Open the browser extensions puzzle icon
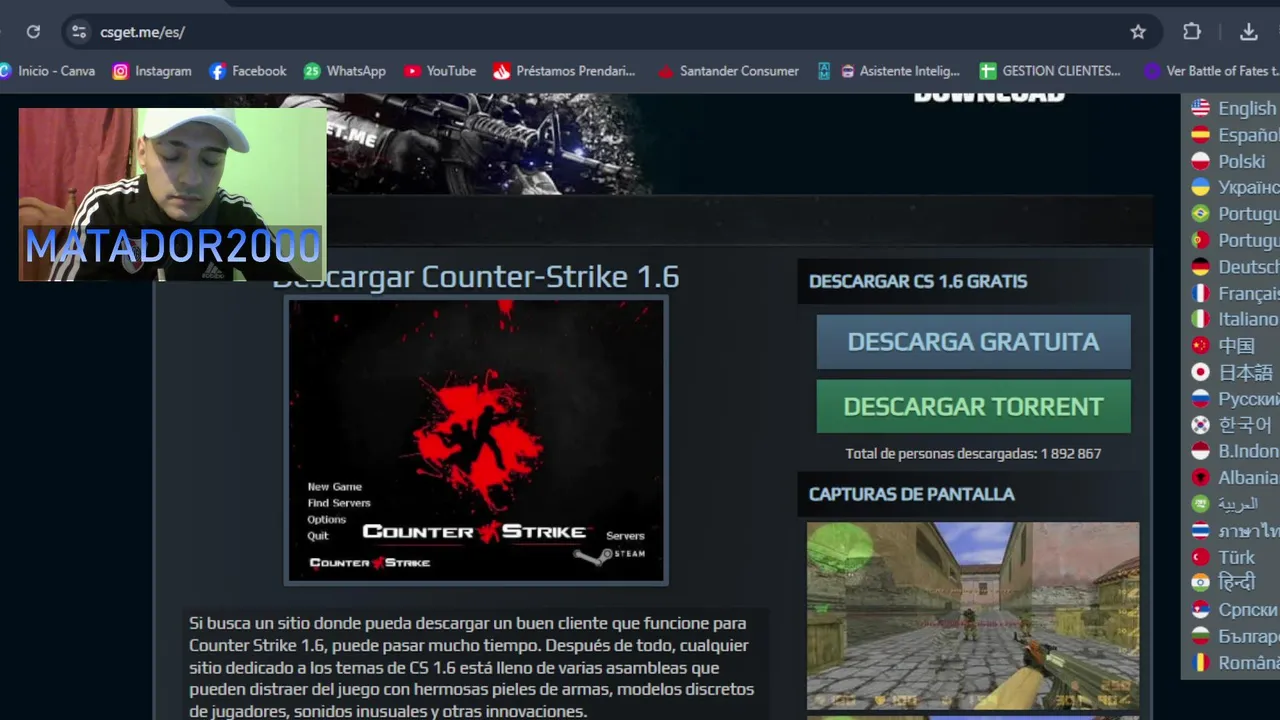 1192,32
